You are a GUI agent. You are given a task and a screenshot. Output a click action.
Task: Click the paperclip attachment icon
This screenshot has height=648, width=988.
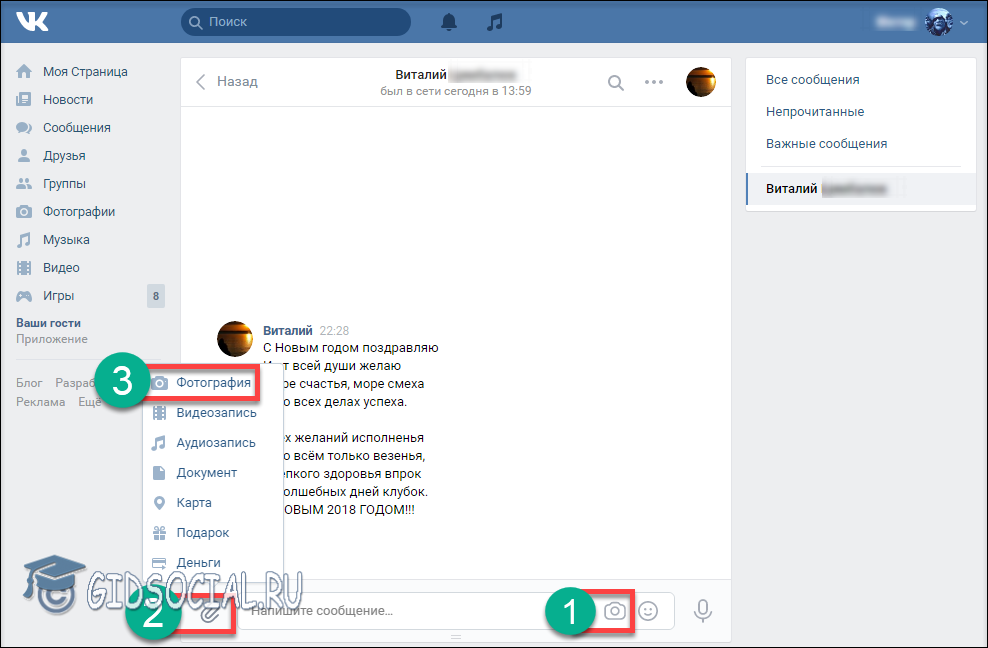[211, 611]
